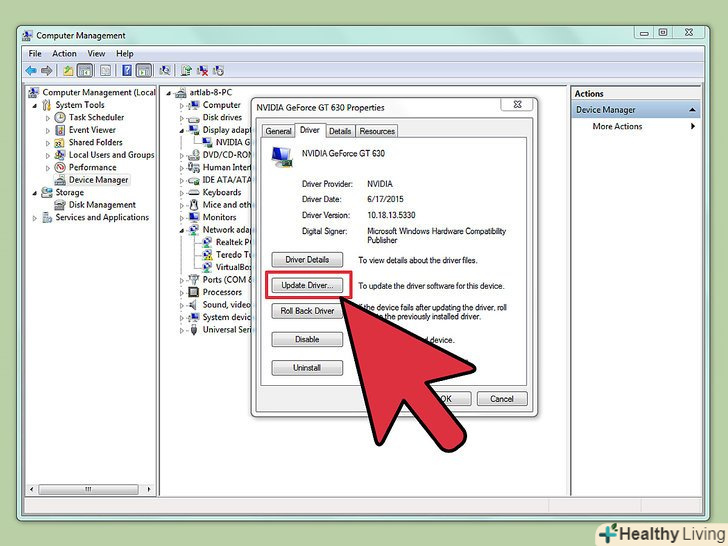Click the Uninstall device toolbar icon
The width and height of the screenshot is (728, 546).
click(202, 71)
